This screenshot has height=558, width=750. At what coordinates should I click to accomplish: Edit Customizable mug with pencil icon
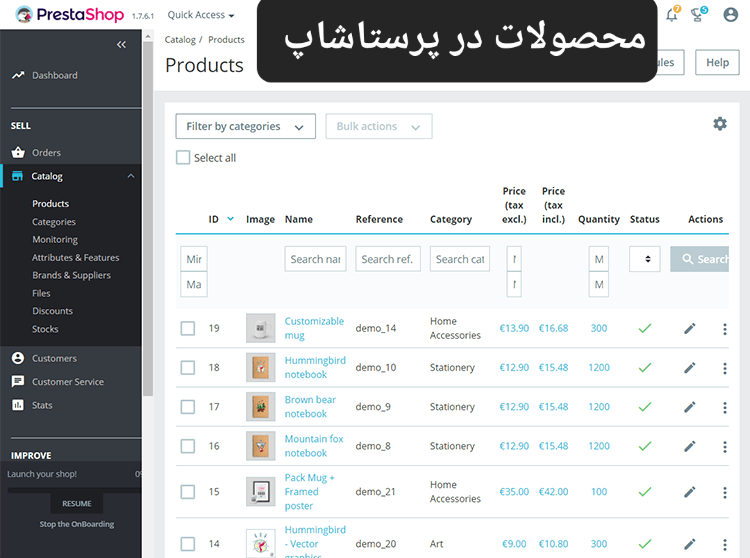689,328
